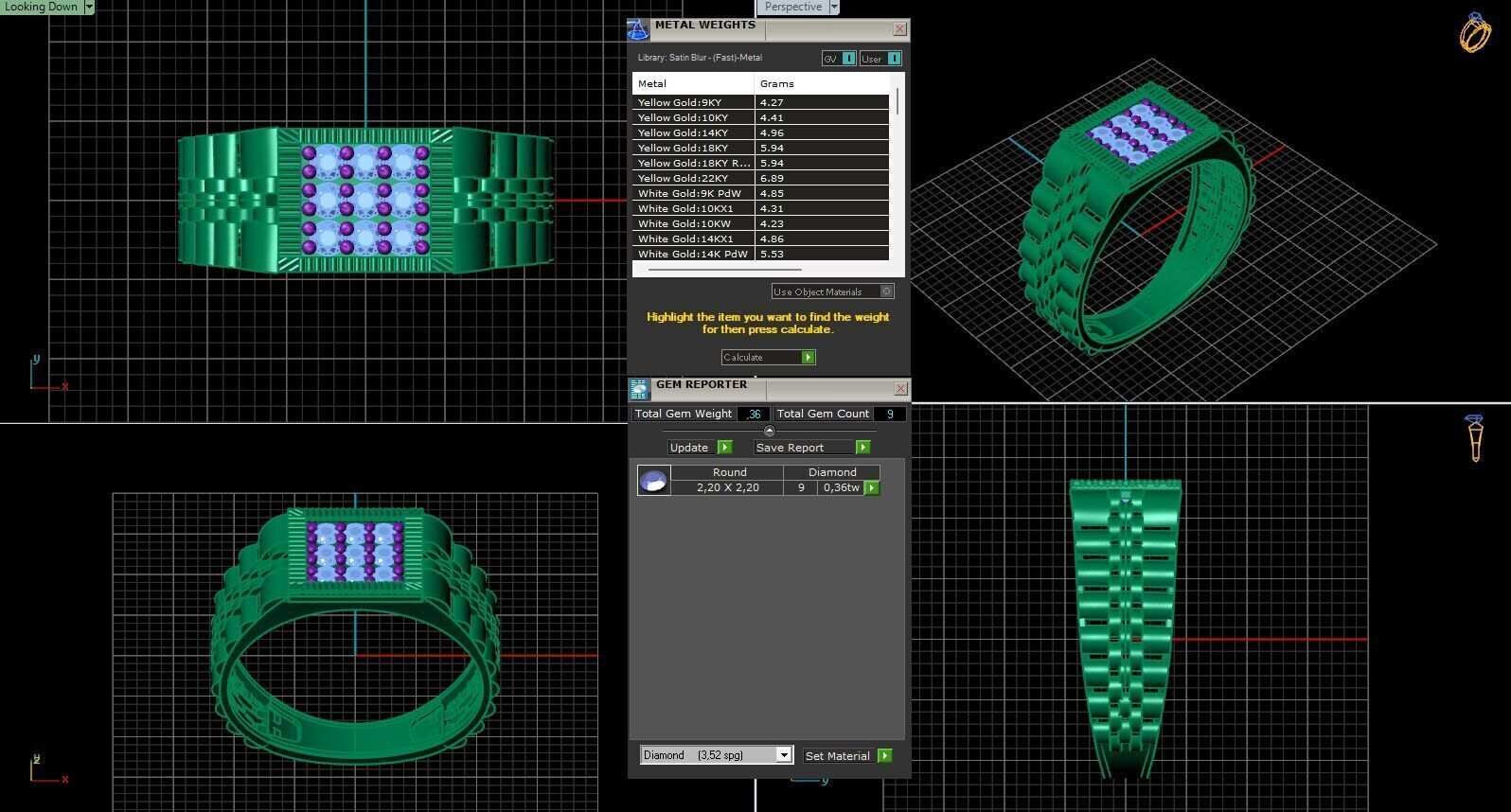1511x812 pixels.
Task: Select the Yellow Gold:14KY row
Action: coord(761,132)
